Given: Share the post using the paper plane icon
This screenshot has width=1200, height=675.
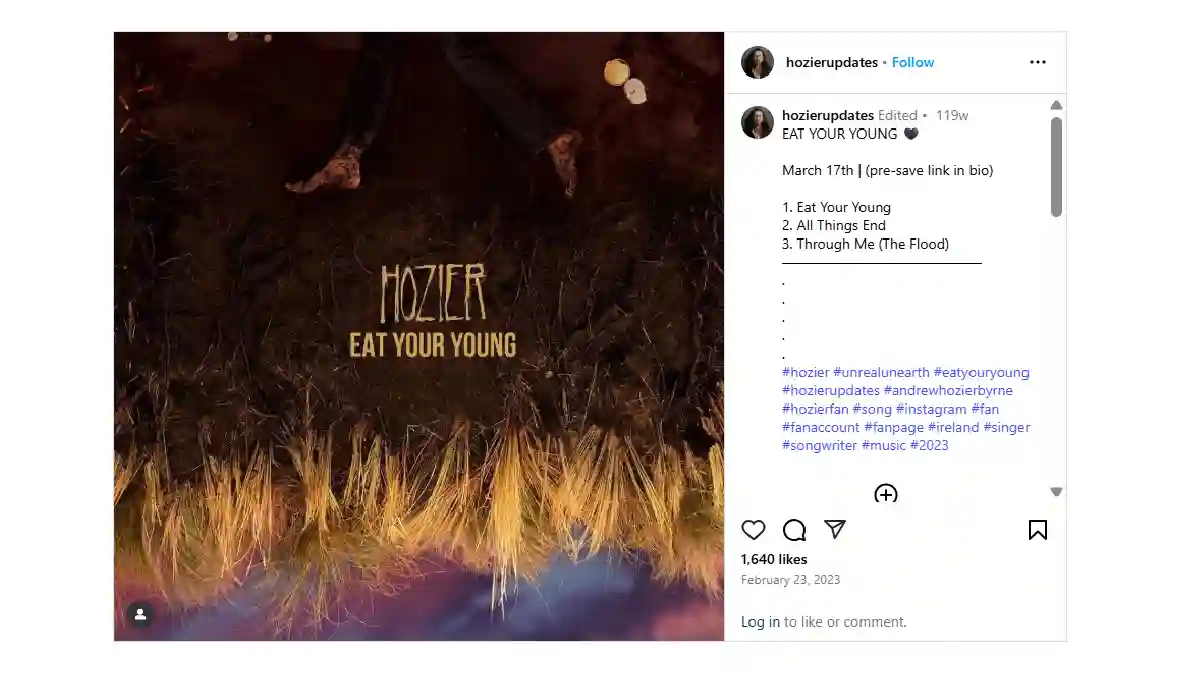Looking at the screenshot, I should click(x=835, y=530).
